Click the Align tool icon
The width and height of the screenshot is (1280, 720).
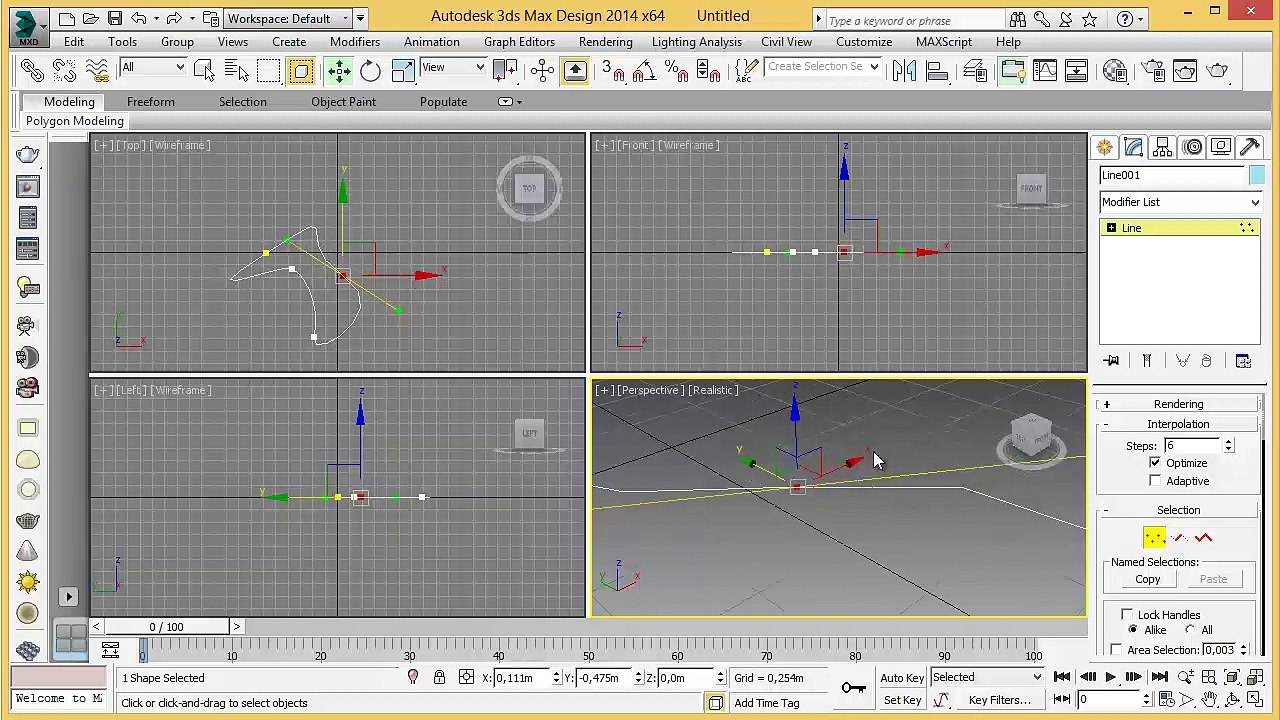tap(937, 69)
